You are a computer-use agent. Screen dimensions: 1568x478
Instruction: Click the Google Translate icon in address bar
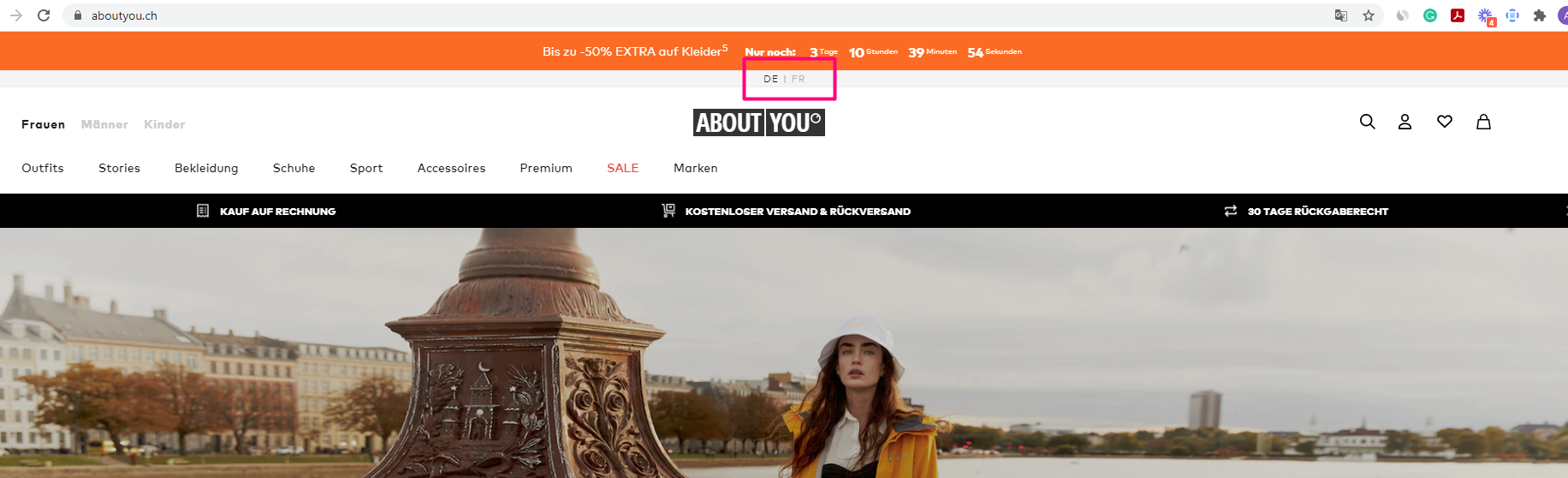click(1341, 15)
